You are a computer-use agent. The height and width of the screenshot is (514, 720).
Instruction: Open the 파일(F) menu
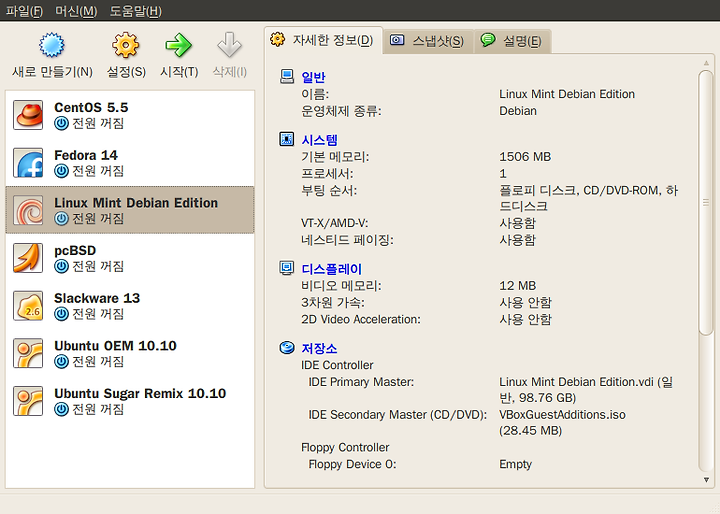(x=24, y=11)
